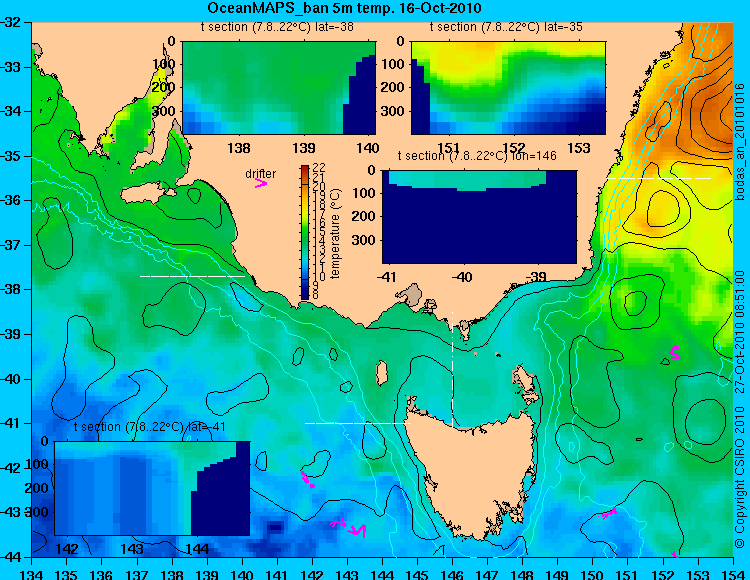Click the title OceanMAPS_ban 5m temp. 16-Oct-2010
This screenshot has width=750, height=580.
click(344, 8)
